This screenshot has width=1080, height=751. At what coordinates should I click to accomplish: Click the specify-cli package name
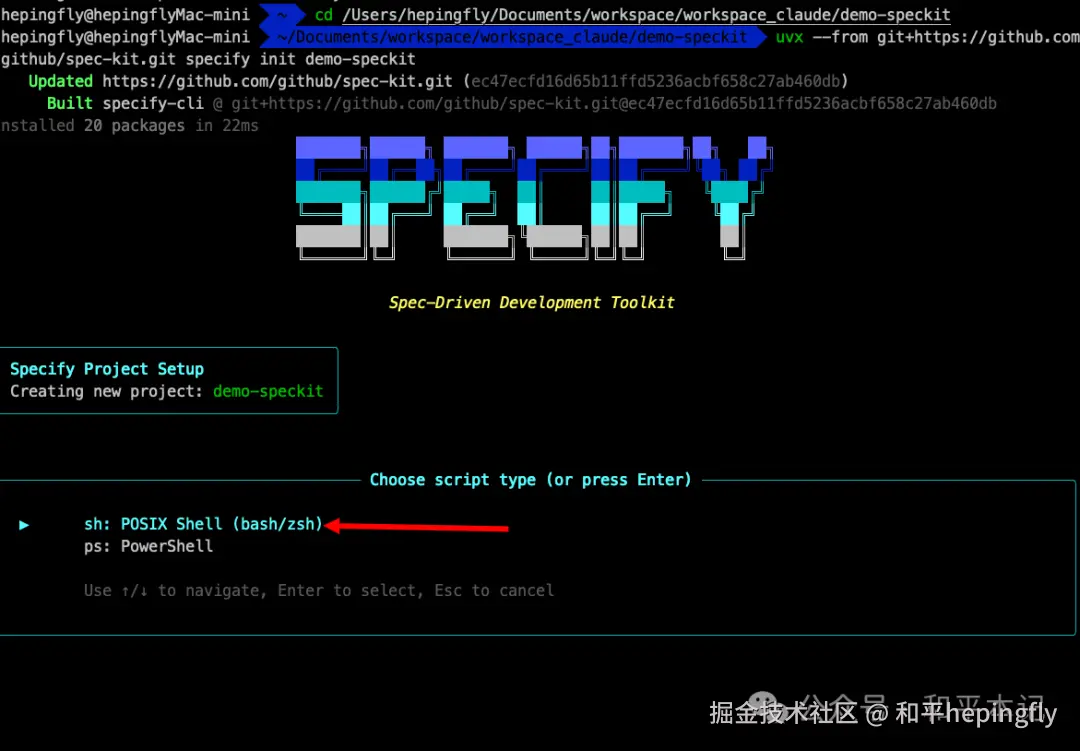(x=153, y=103)
